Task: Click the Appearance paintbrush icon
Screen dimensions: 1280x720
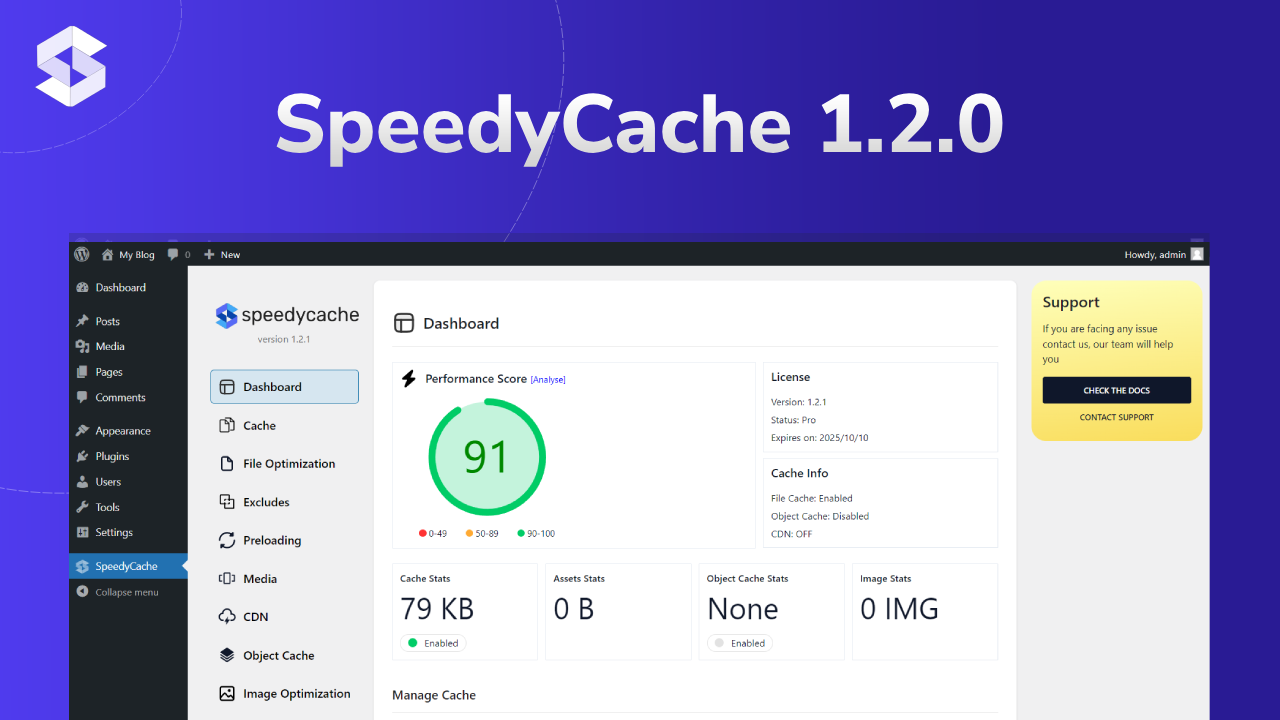Action: coord(82,431)
